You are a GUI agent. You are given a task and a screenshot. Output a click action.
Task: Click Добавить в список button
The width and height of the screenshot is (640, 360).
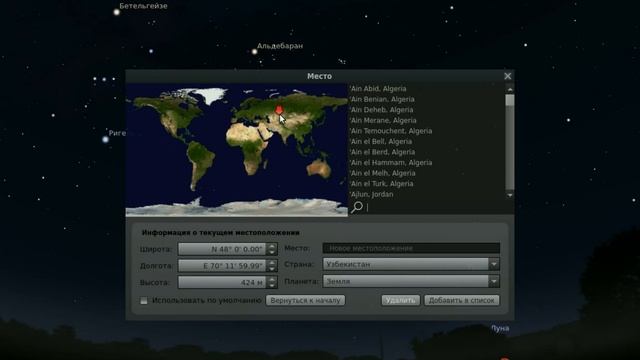tap(462, 300)
